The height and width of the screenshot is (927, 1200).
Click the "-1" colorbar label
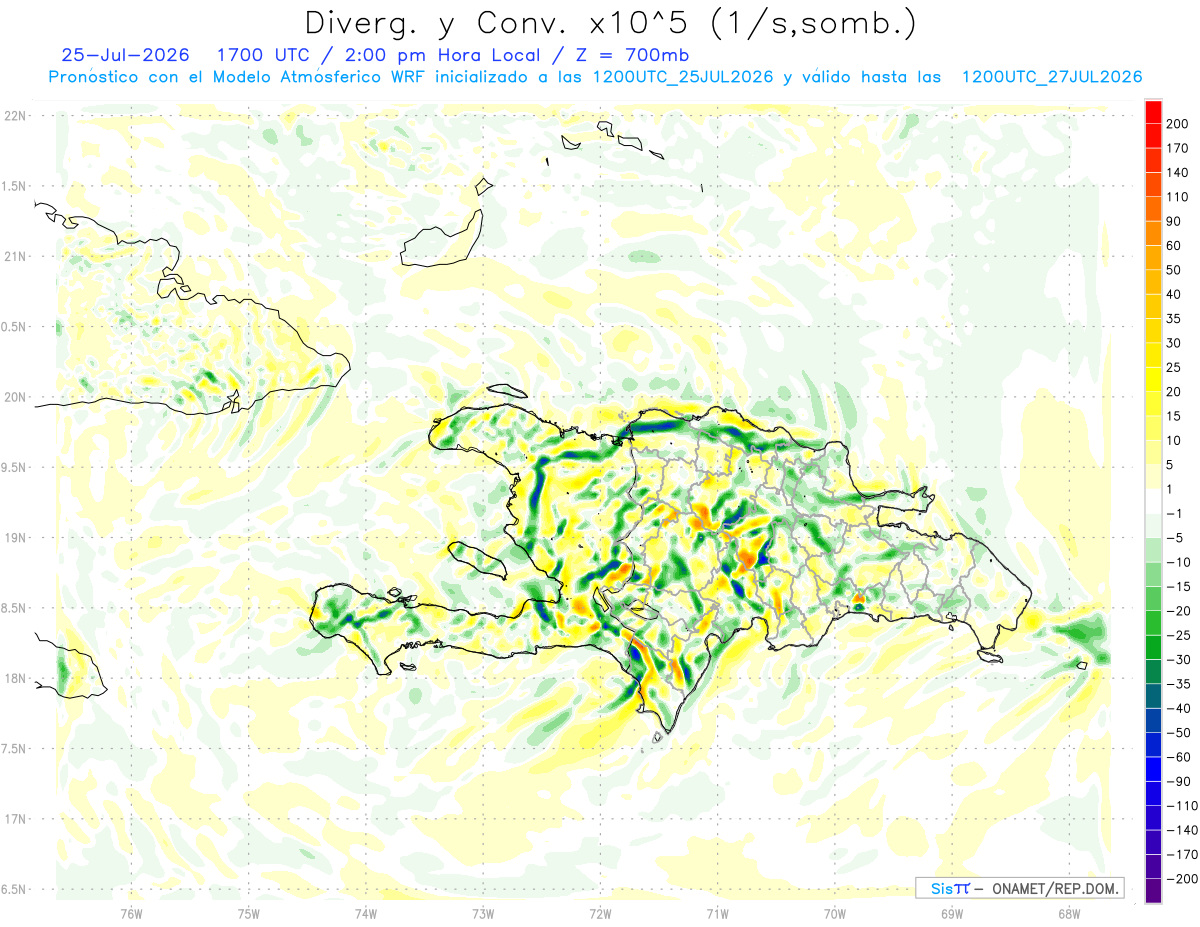tap(1176, 514)
